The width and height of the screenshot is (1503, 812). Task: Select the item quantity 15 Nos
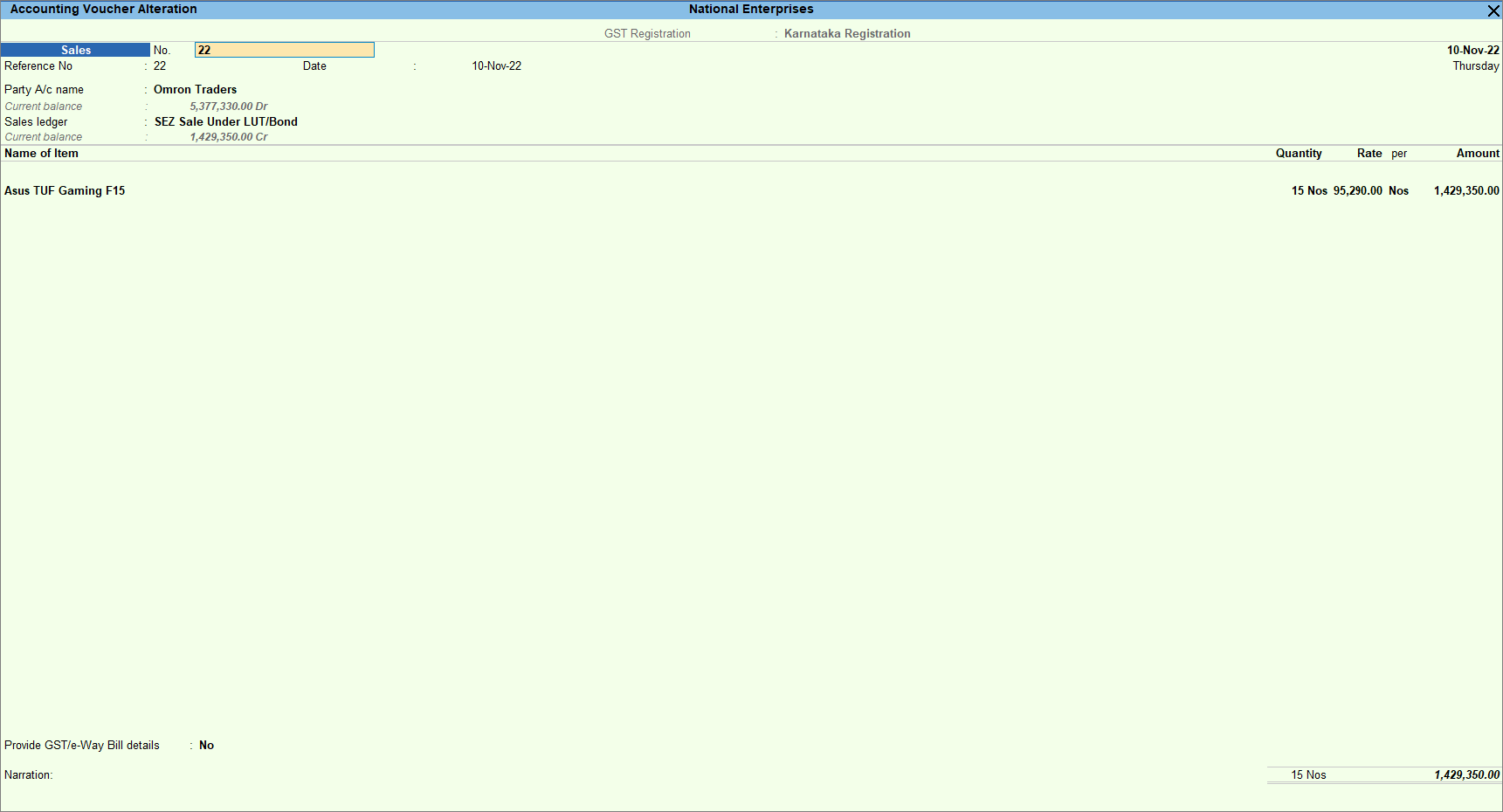click(1309, 190)
